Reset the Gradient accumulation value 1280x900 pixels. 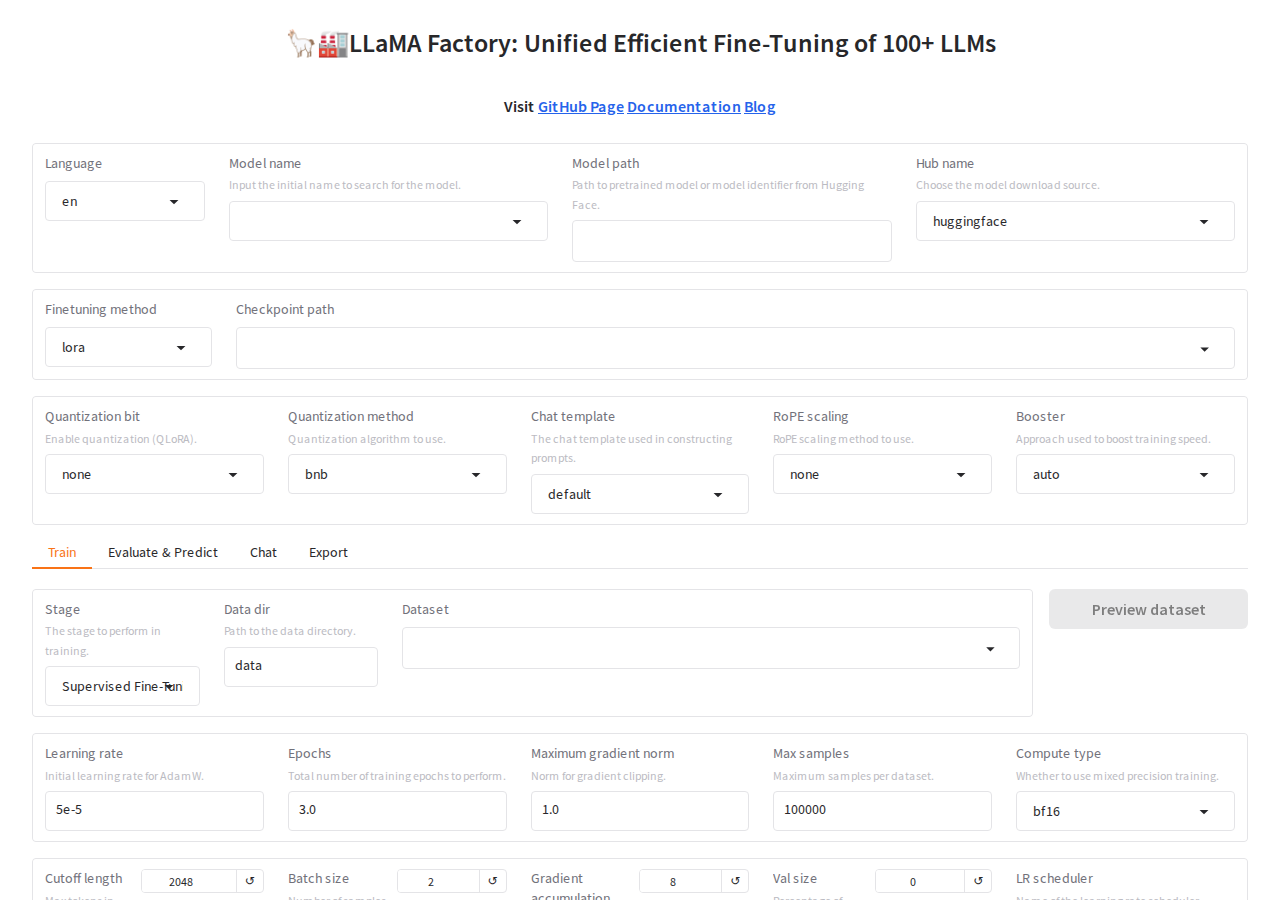coord(735,881)
